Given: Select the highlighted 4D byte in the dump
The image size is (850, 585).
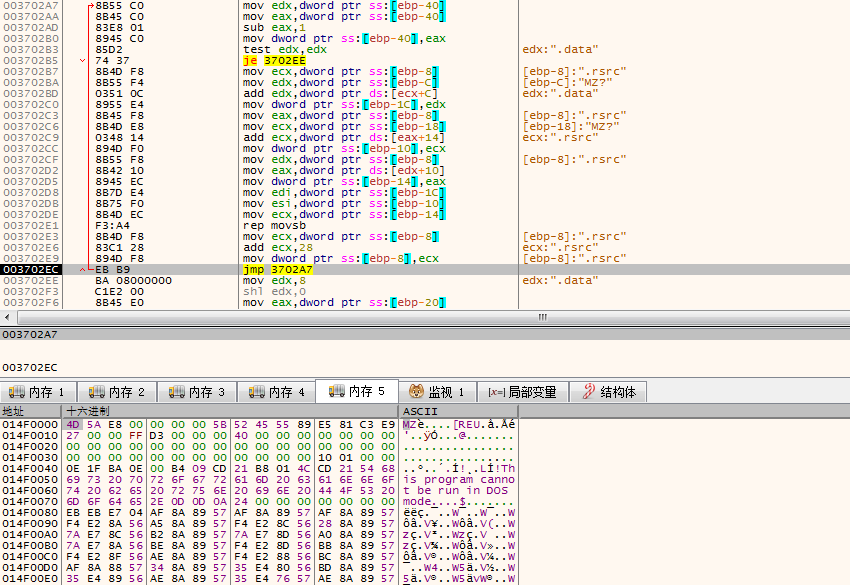Looking at the screenshot, I should 73,425.
